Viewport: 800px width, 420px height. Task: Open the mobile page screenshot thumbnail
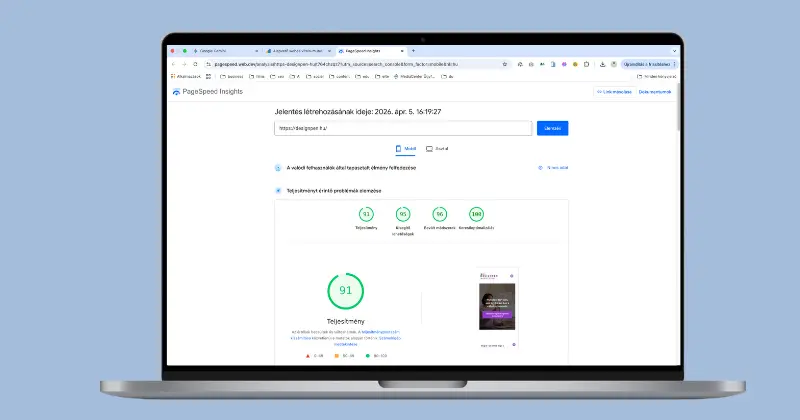coord(497,307)
